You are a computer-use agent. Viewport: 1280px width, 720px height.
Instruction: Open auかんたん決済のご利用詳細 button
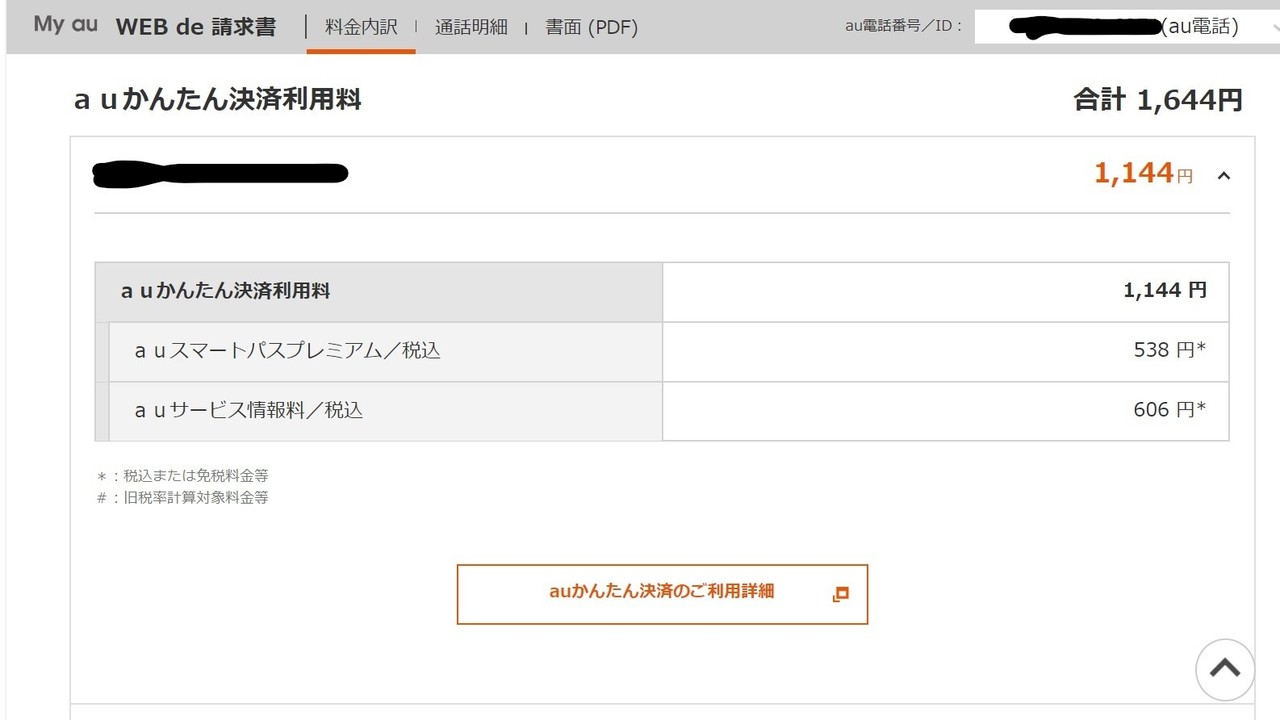662,594
